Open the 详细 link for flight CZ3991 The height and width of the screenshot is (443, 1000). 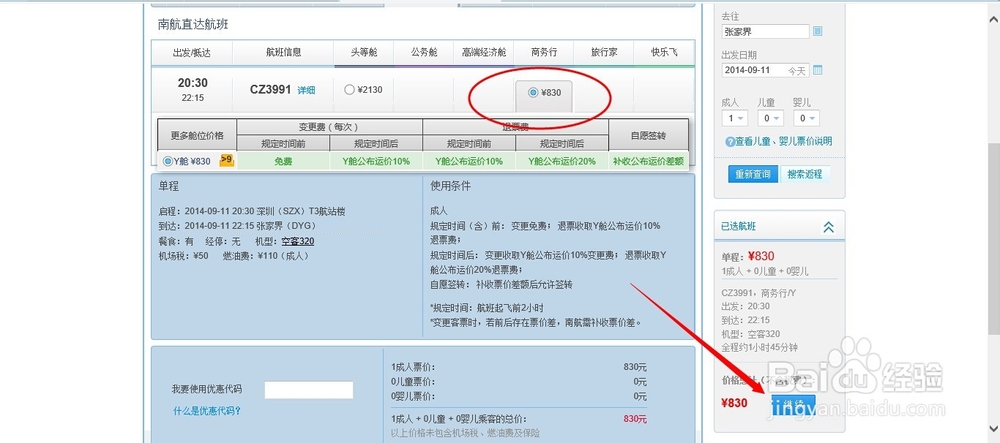[306, 91]
